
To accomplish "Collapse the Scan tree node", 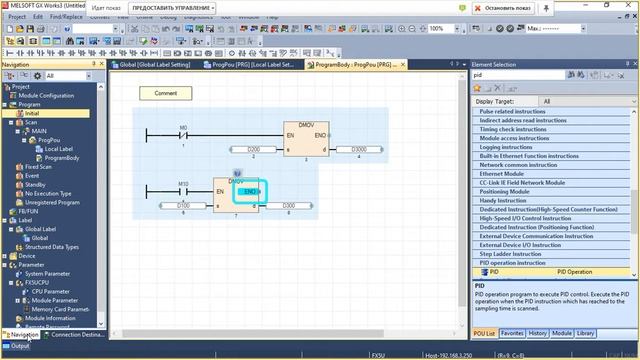I will point(11,122).
